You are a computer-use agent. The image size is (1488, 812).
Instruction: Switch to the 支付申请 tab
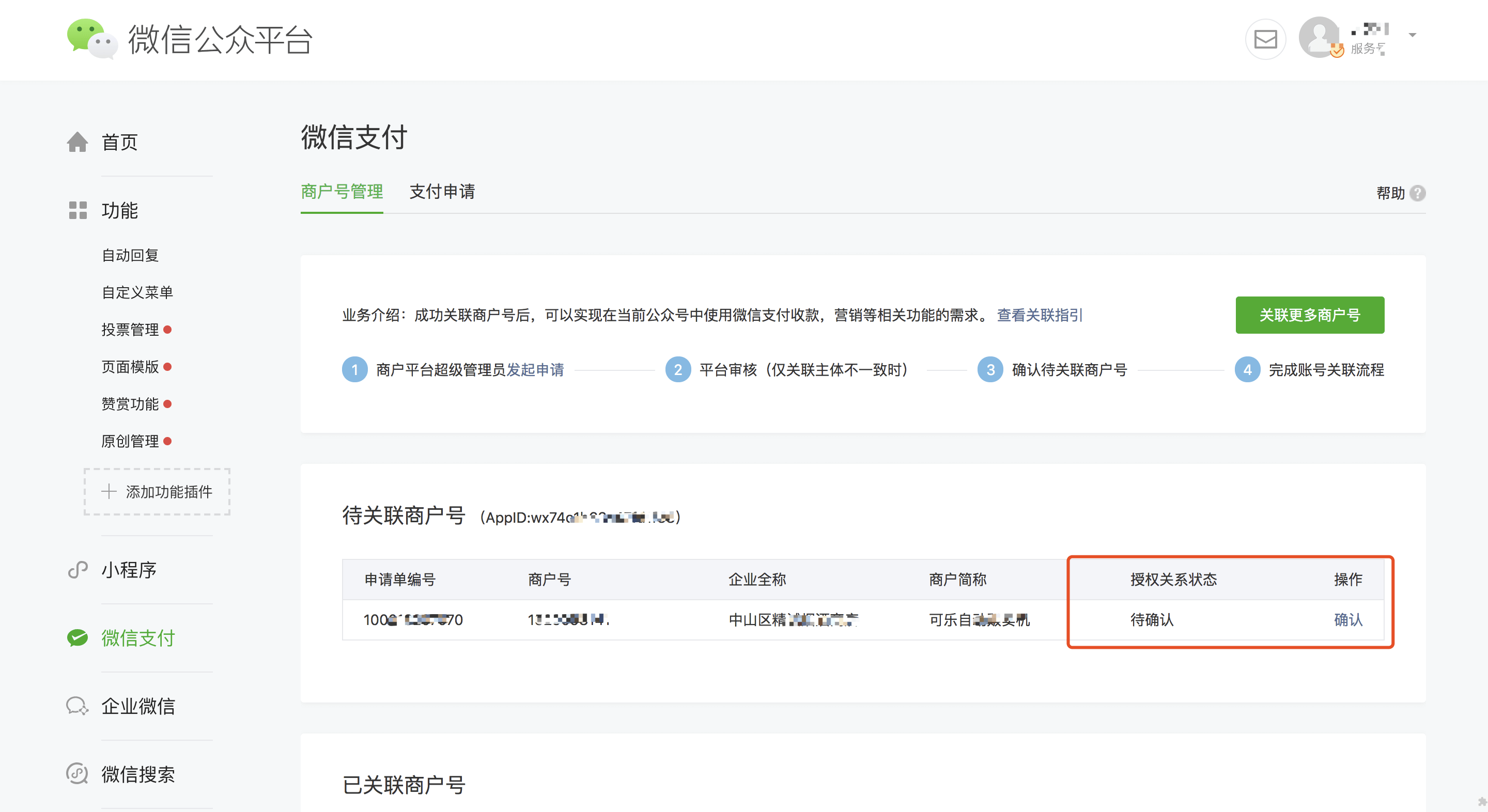[442, 192]
